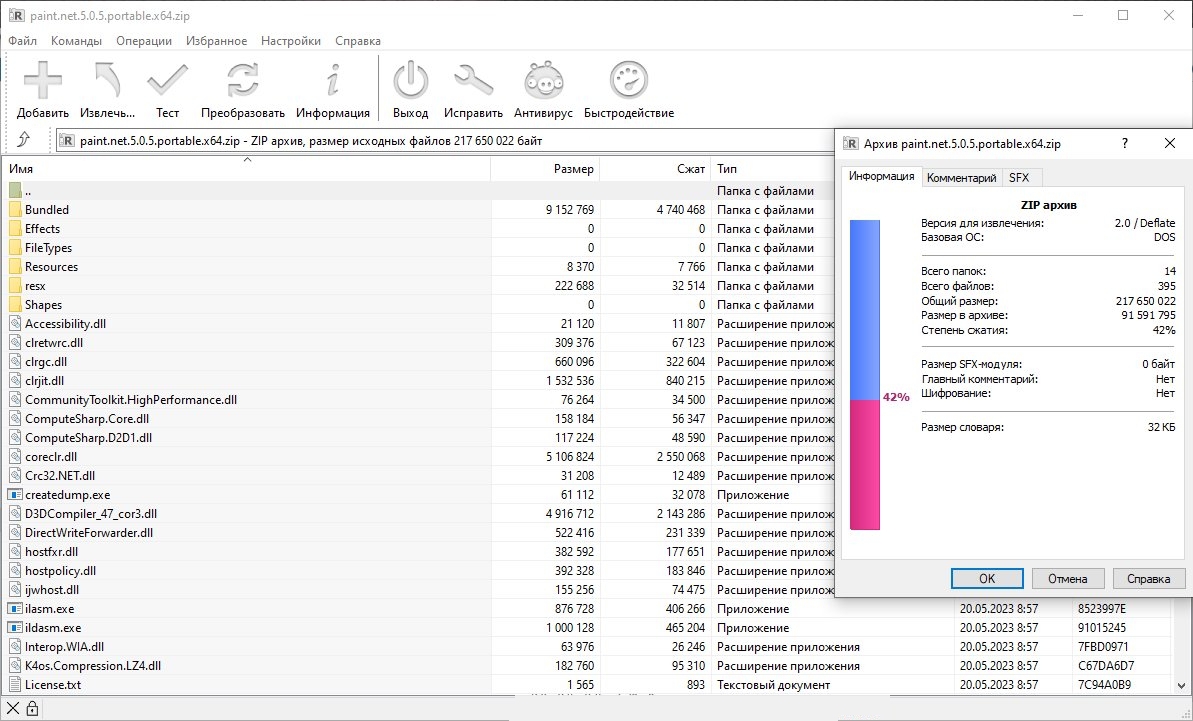Open the Файл menu
This screenshot has width=1193, height=721.
pos(23,41)
